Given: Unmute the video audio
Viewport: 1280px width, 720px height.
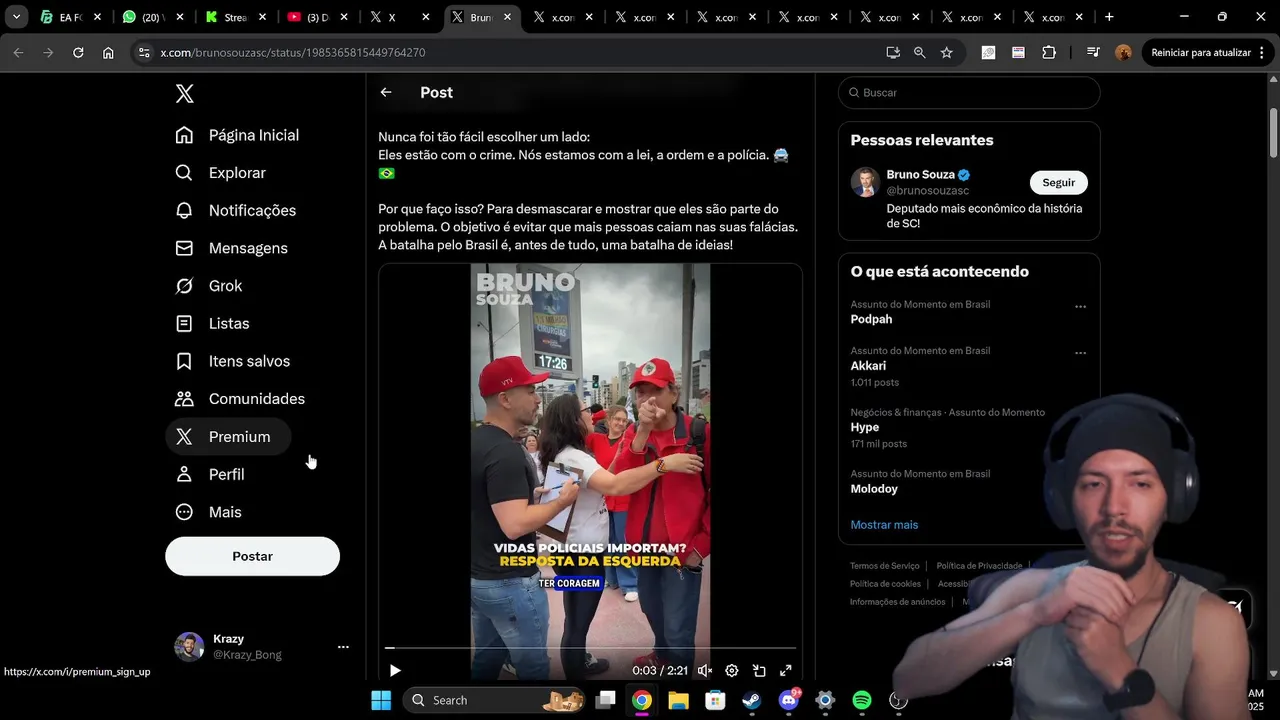Looking at the screenshot, I should pos(705,671).
